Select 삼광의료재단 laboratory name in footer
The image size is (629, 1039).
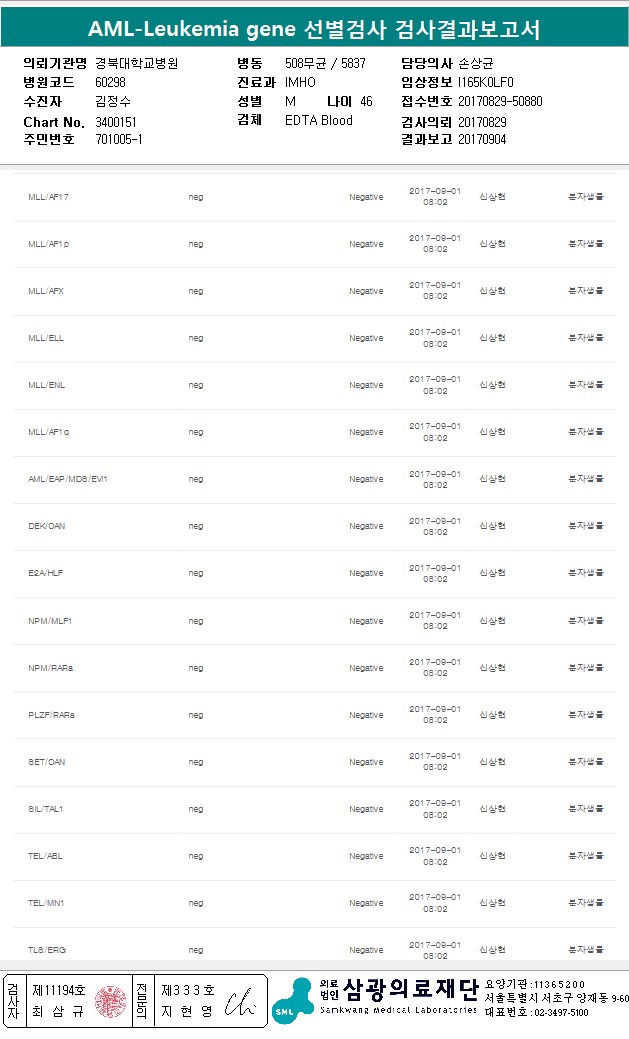click(410, 990)
